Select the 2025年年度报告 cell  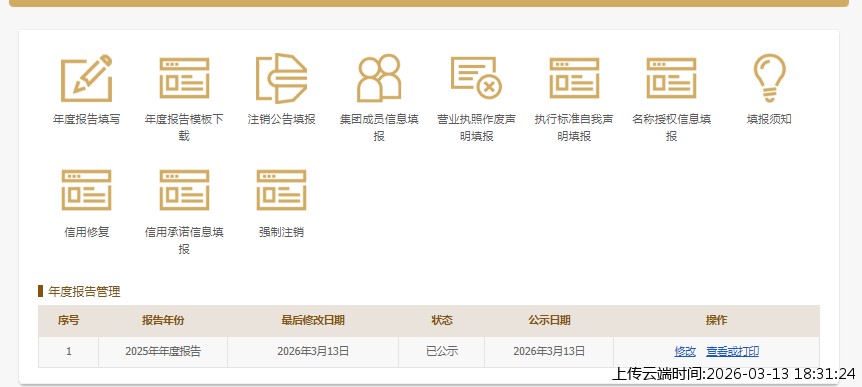[163, 351]
